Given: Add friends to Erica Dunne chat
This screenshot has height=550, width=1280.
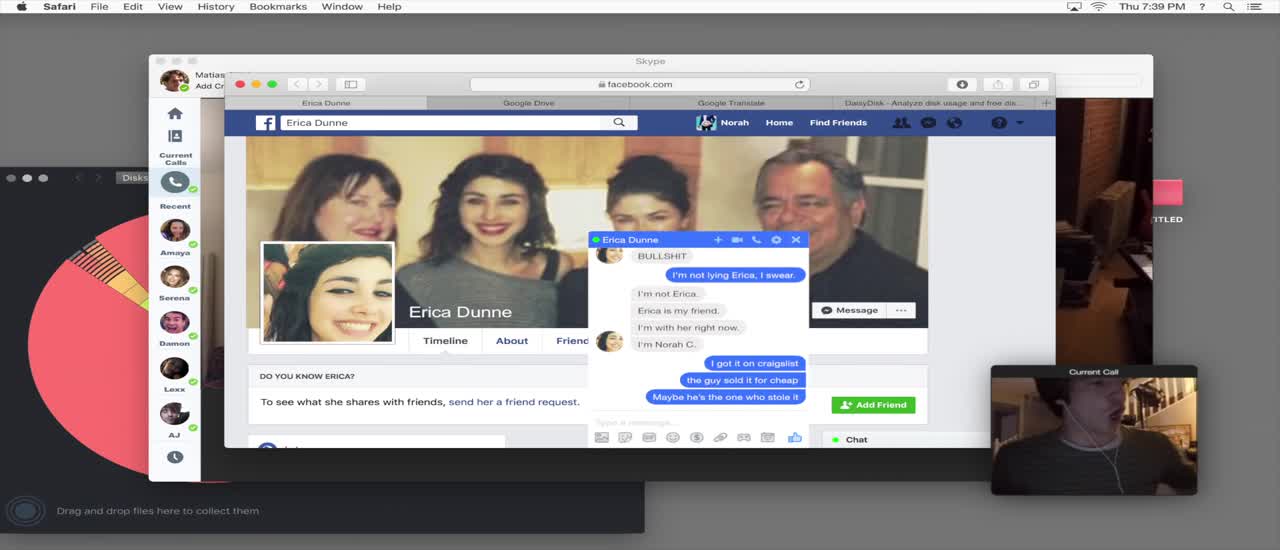Looking at the screenshot, I should pyautogui.click(x=718, y=240).
